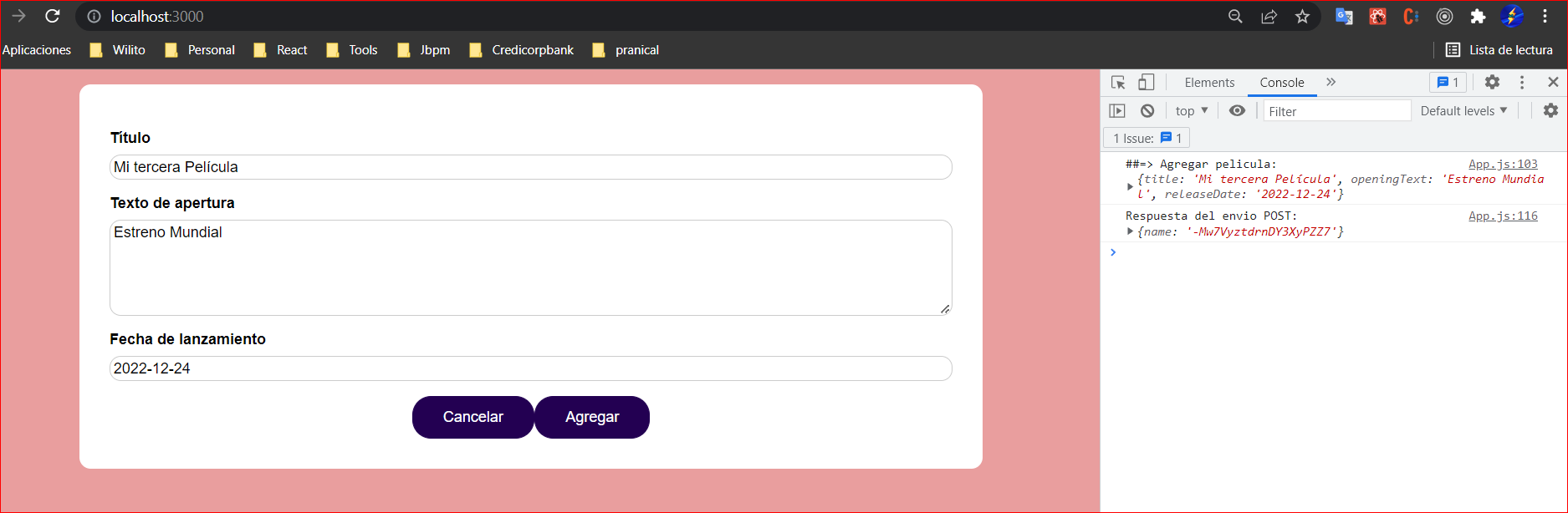Image resolution: width=1568 pixels, height=513 pixels.
Task: Toggle the device toolbar
Action: (1147, 82)
